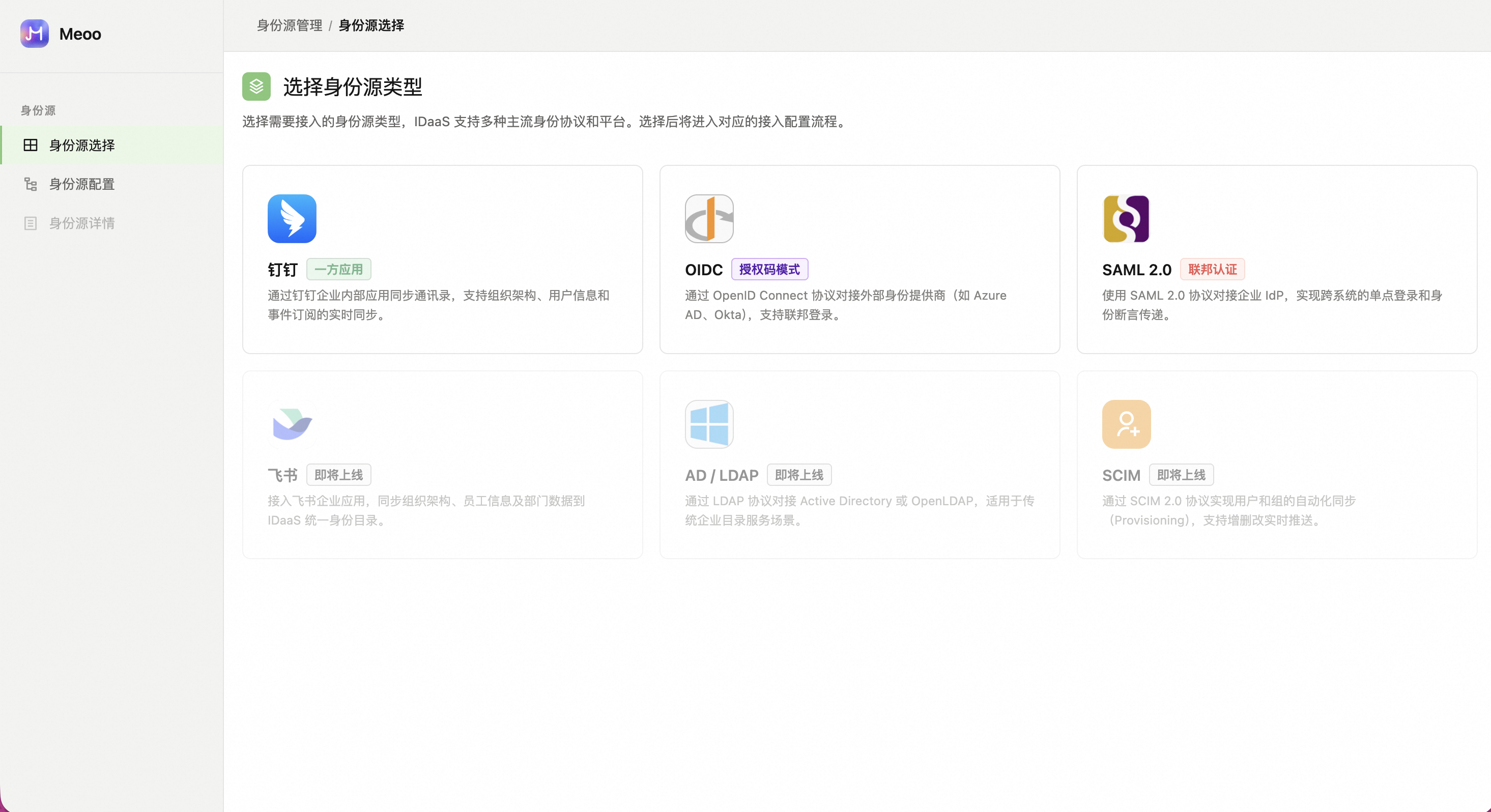This screenshot has width=1491, height=812.
Task: Click the Meoo logo icon
Action: pos(34,34)
